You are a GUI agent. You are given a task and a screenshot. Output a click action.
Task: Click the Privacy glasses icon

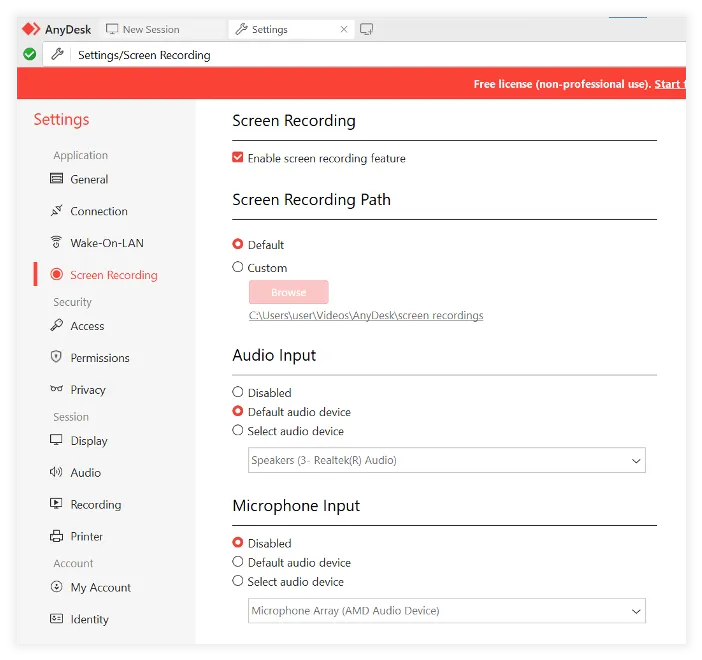click(57, 390)
